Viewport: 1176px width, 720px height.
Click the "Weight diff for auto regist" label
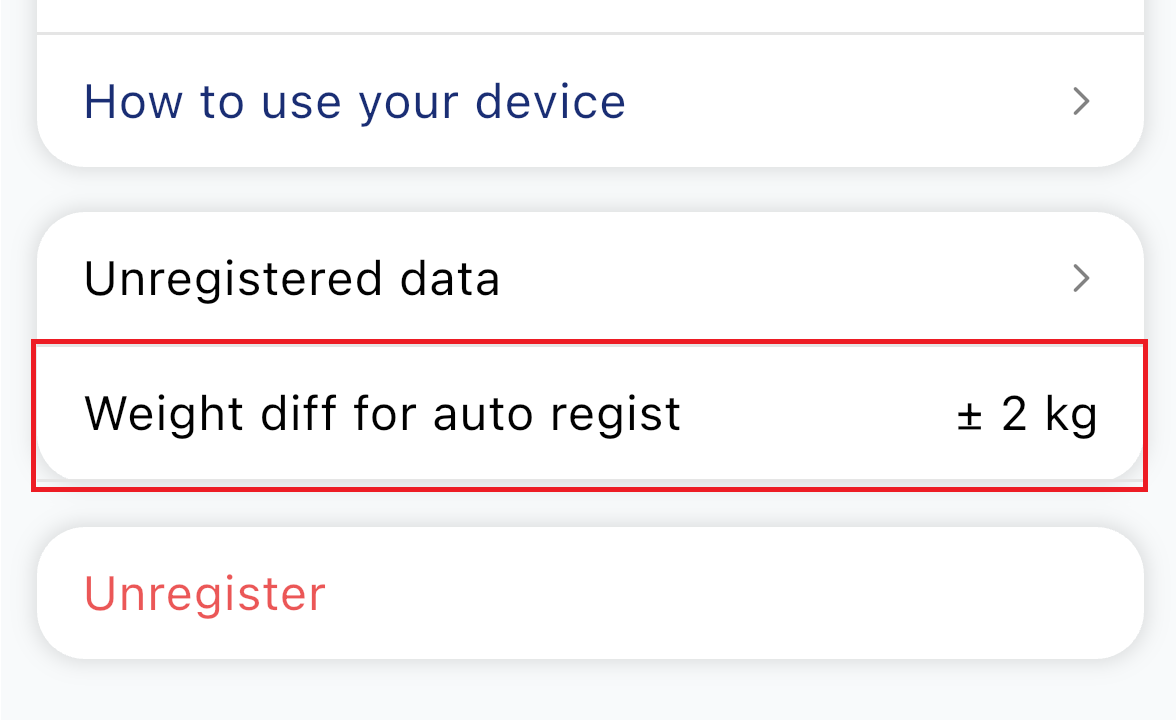click(382, 414)
